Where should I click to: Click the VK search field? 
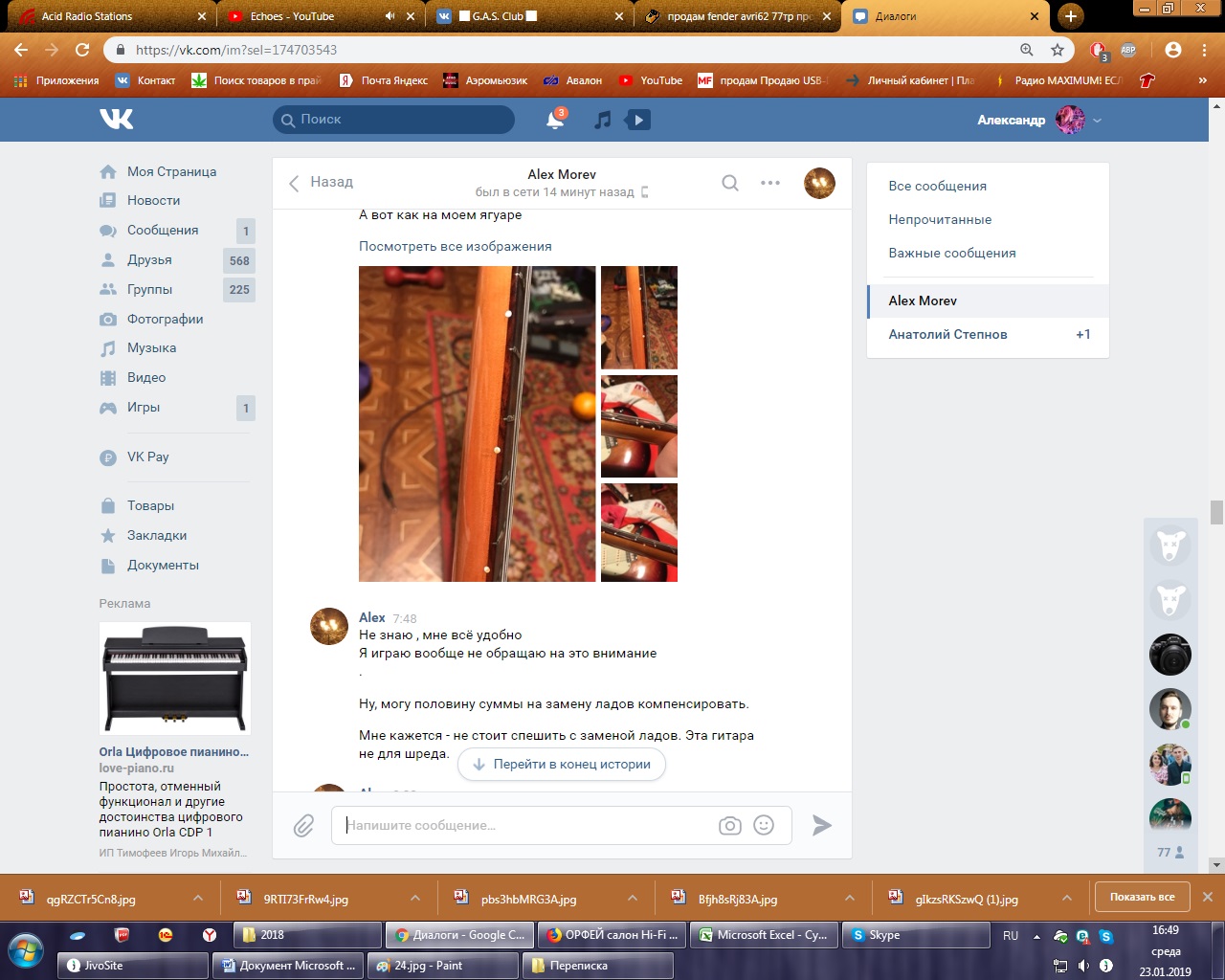[x=393, y=120]
